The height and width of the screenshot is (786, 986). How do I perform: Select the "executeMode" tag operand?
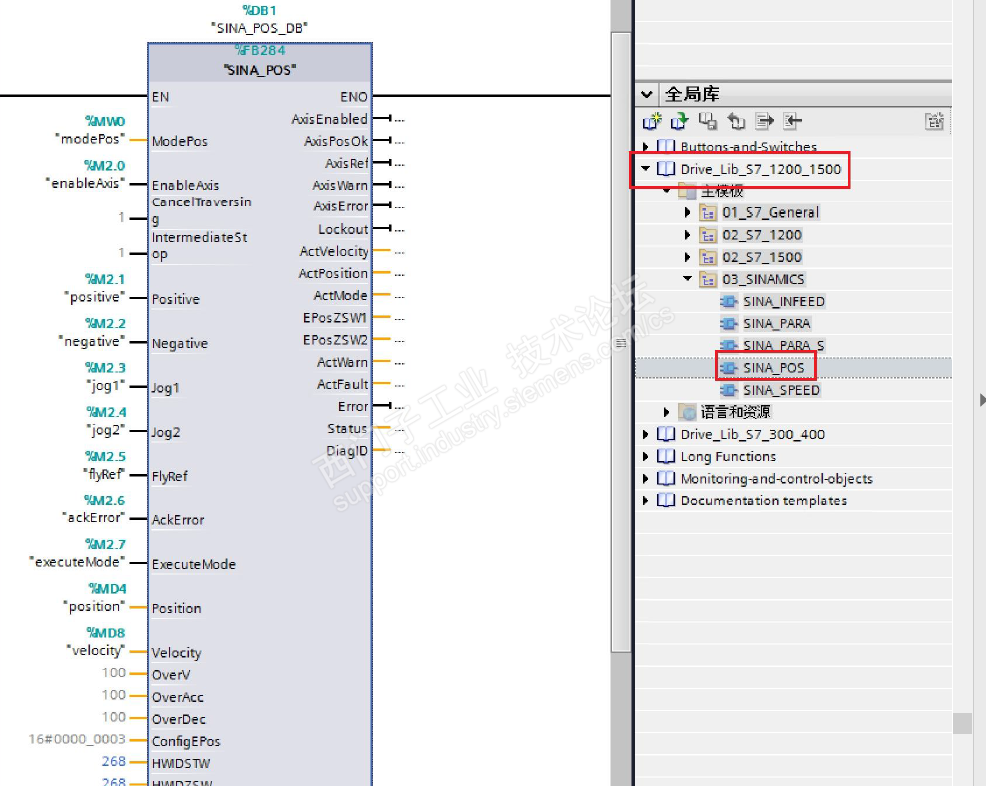point(77,562)
